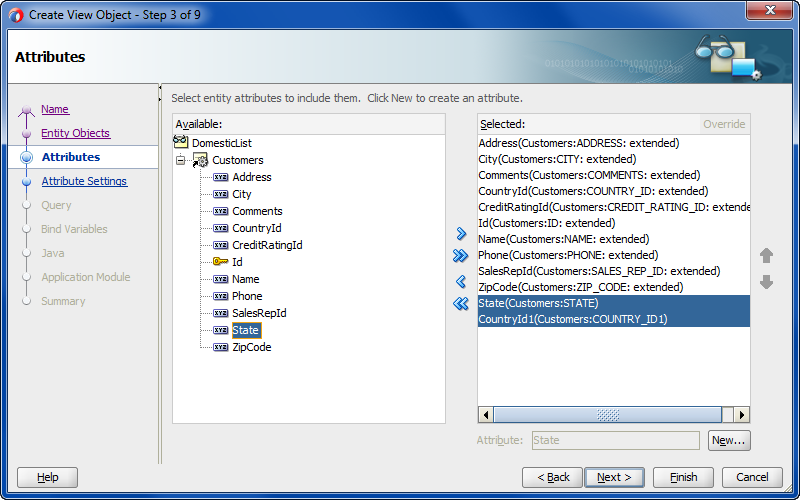Screen dimensions: 800x500
Task: Select Phone(Customers:PHONE: extended) row
Action: (x=614, y=255)
